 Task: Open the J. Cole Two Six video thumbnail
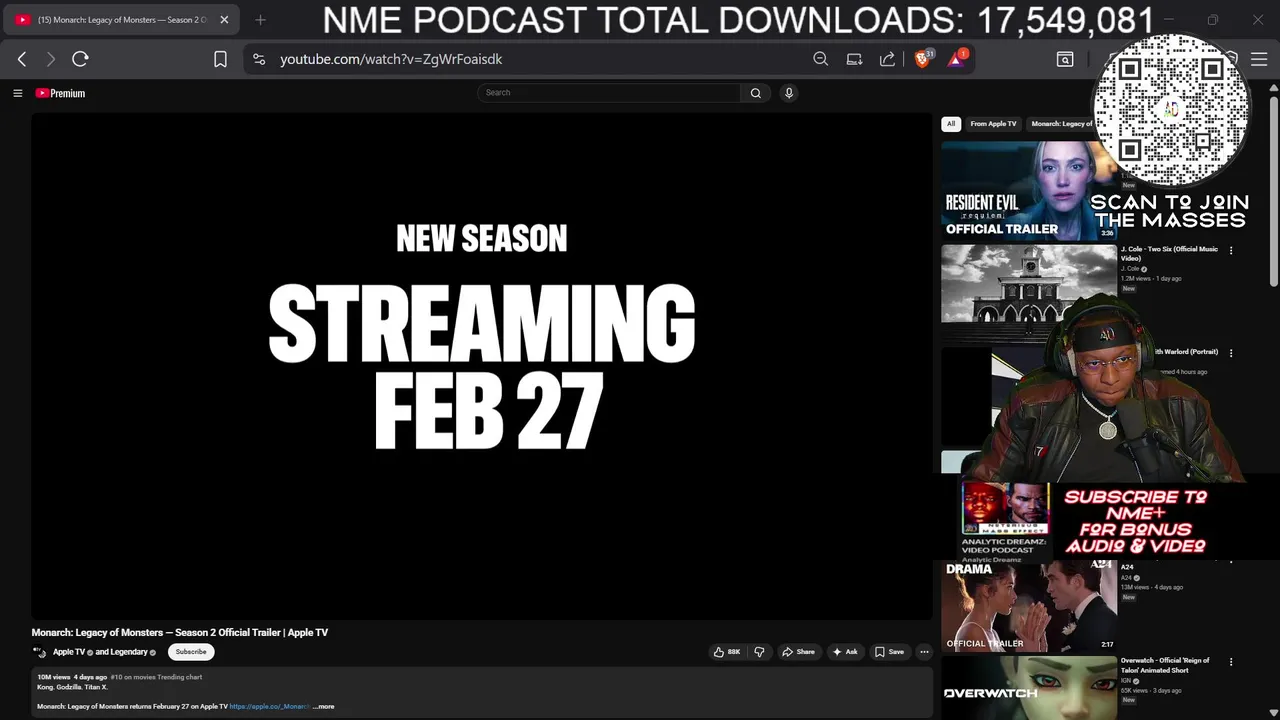pyautogui.click(x=1029, y=293)
